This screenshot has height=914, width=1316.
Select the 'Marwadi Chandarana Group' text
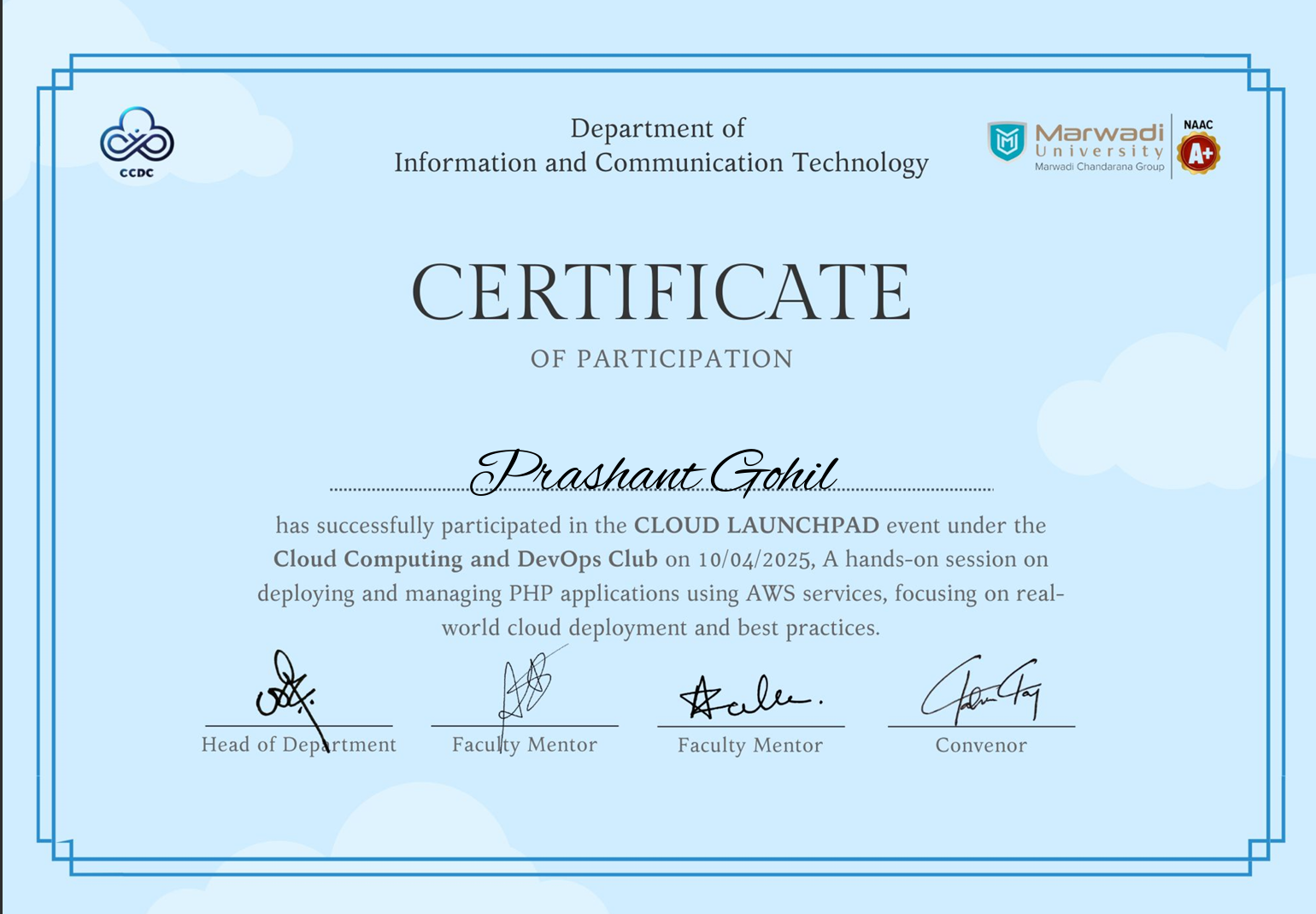click(1099, 167)
